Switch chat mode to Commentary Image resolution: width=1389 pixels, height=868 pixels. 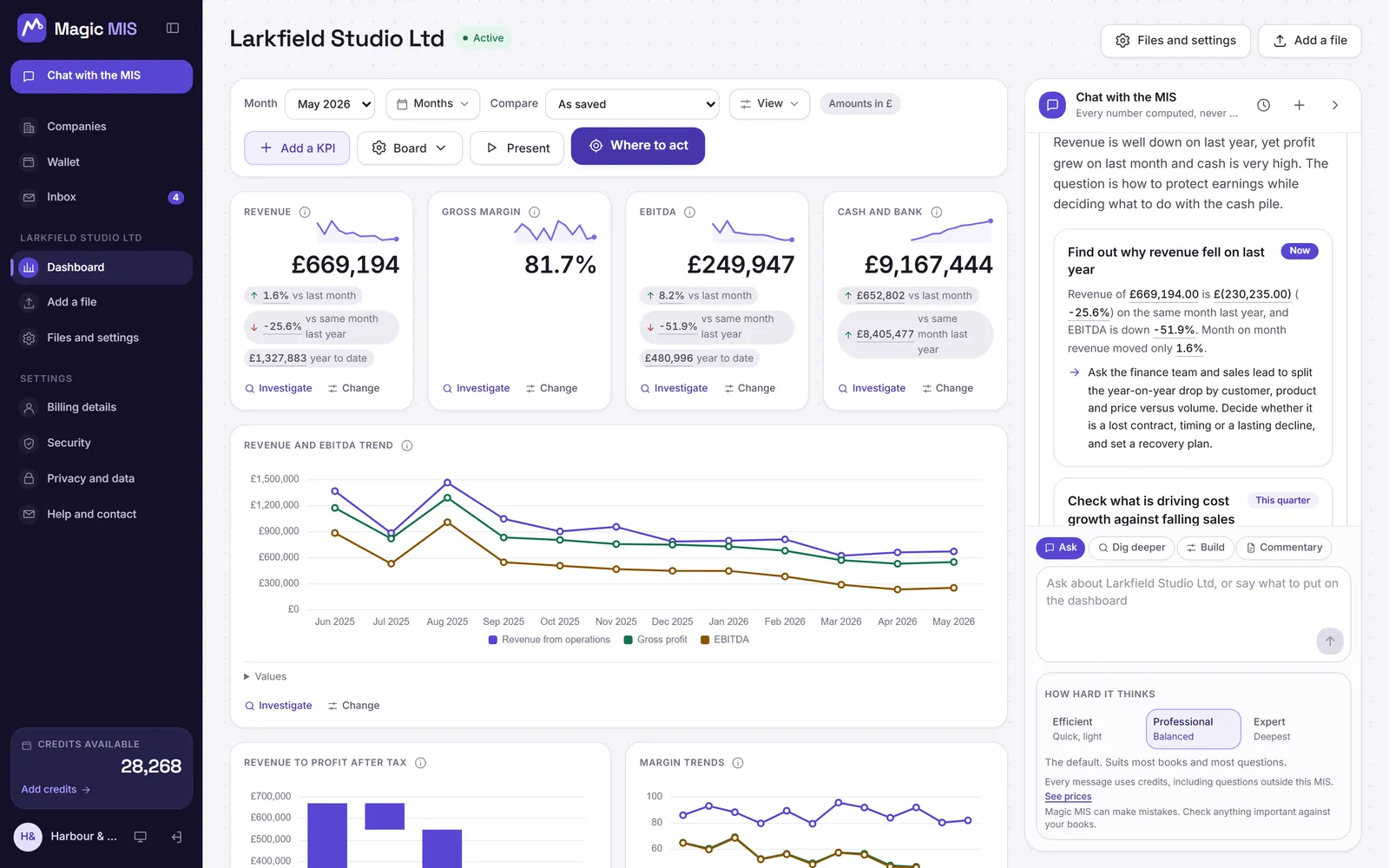coord(1284,548)
